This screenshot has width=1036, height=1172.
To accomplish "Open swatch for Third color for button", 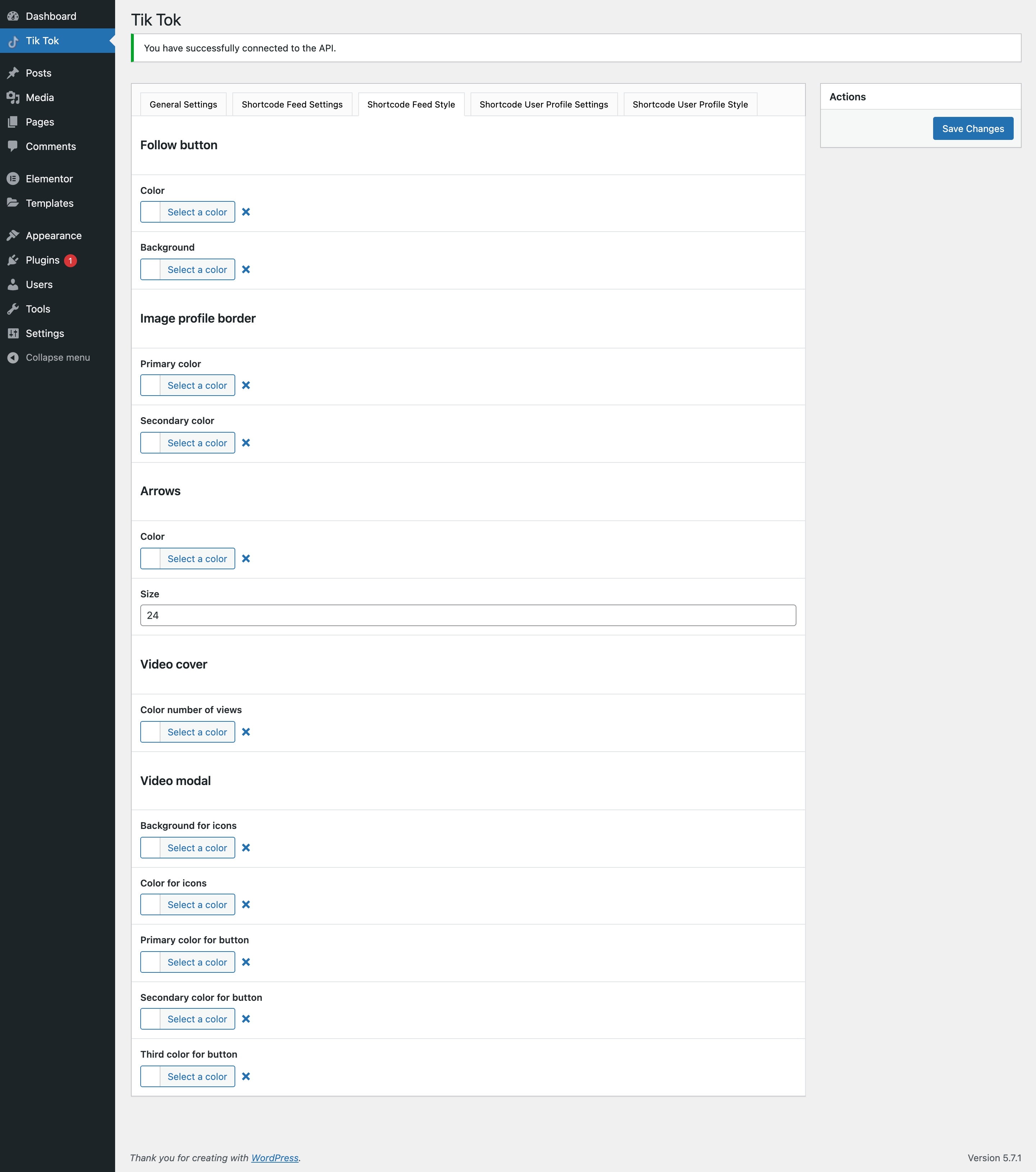I will (x=150, y=1076).
